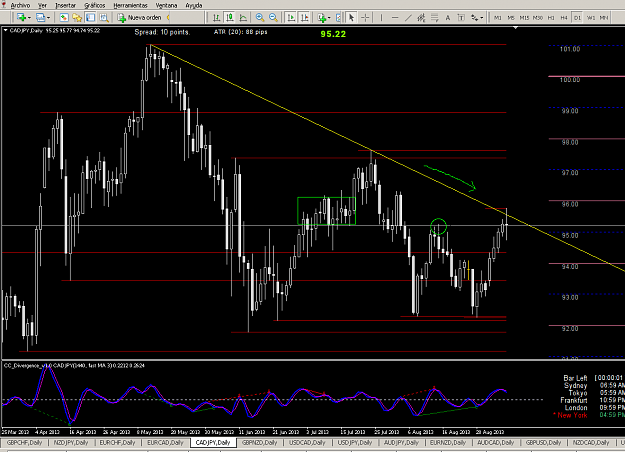Click the green 95.22 price label
Viewport: 625px width, 452px height.
tap(333, 34)
